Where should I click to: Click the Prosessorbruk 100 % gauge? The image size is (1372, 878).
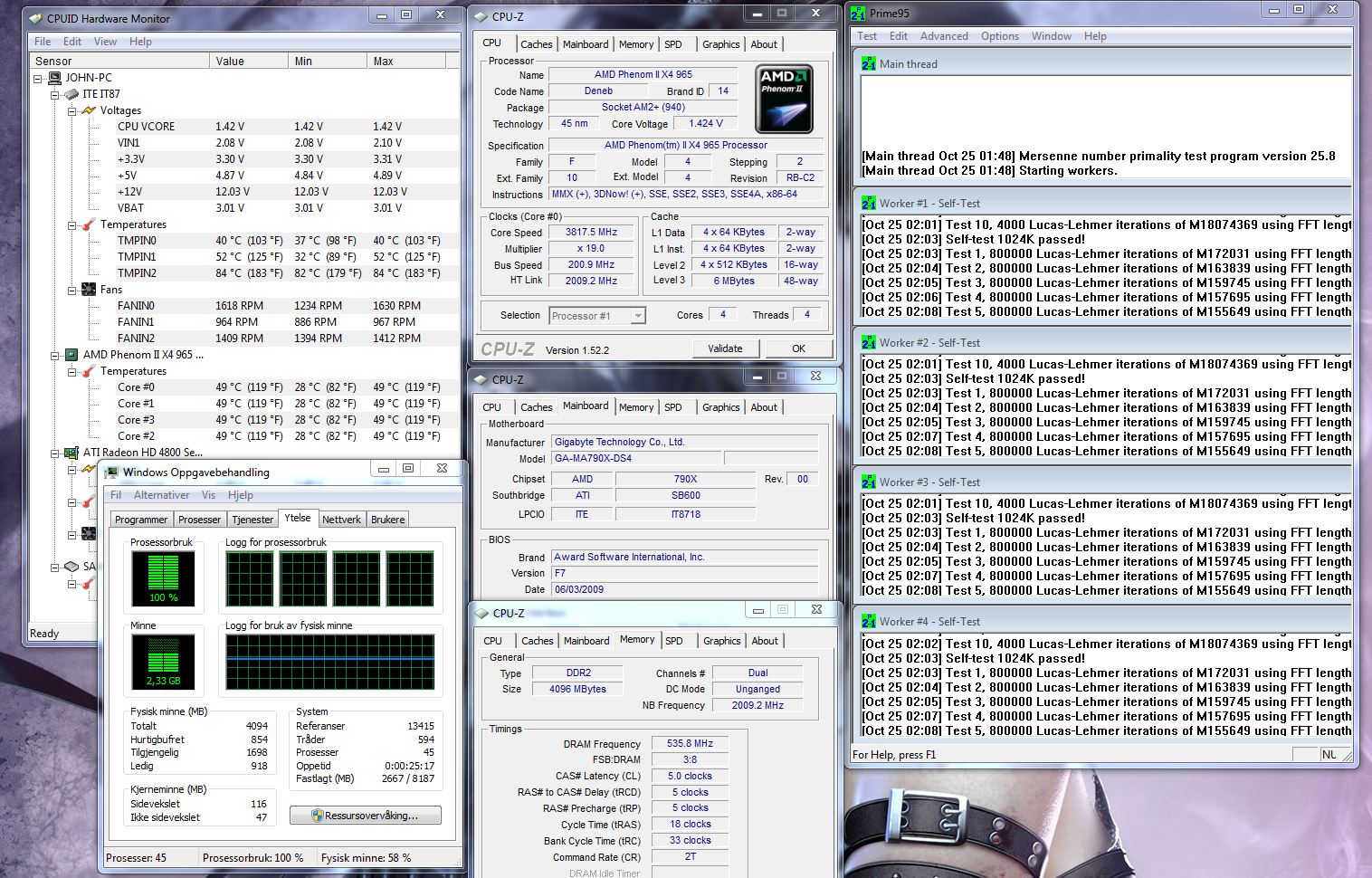[x=163, y=579]
